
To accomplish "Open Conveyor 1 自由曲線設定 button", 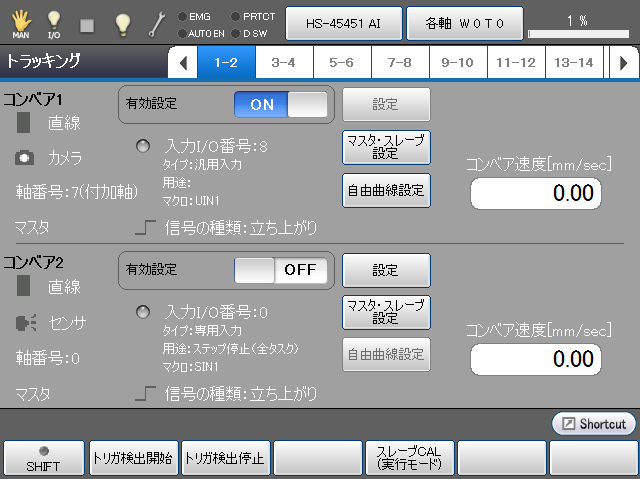I will 386,190.
